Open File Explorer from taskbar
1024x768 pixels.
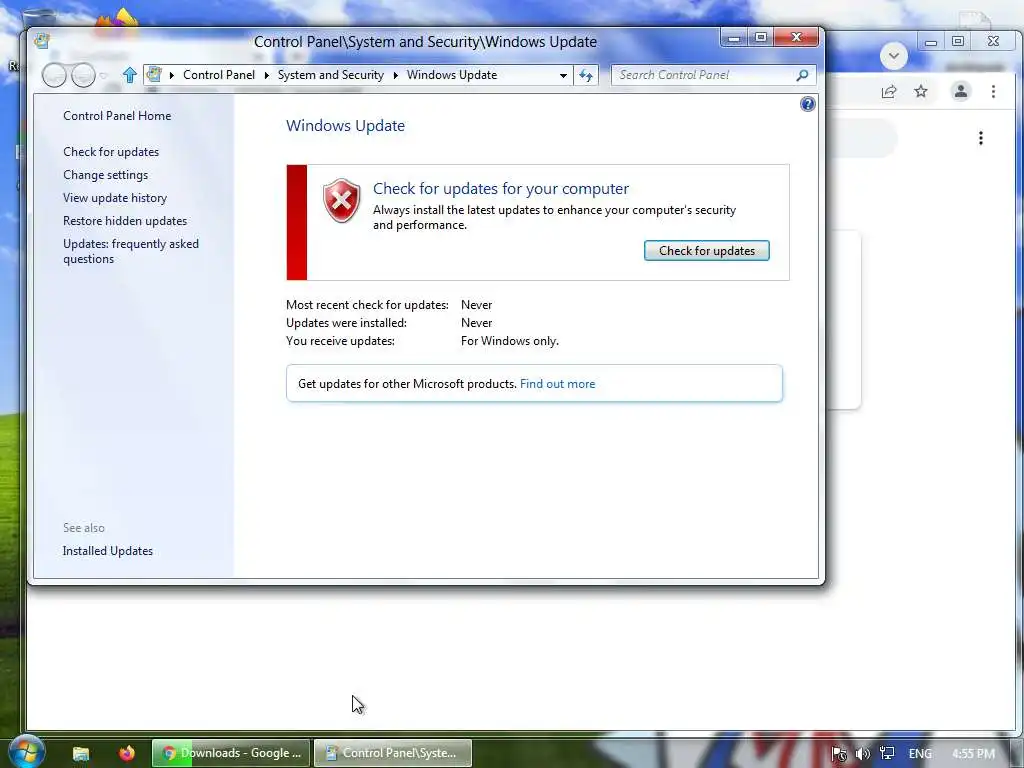pos(81,754)
